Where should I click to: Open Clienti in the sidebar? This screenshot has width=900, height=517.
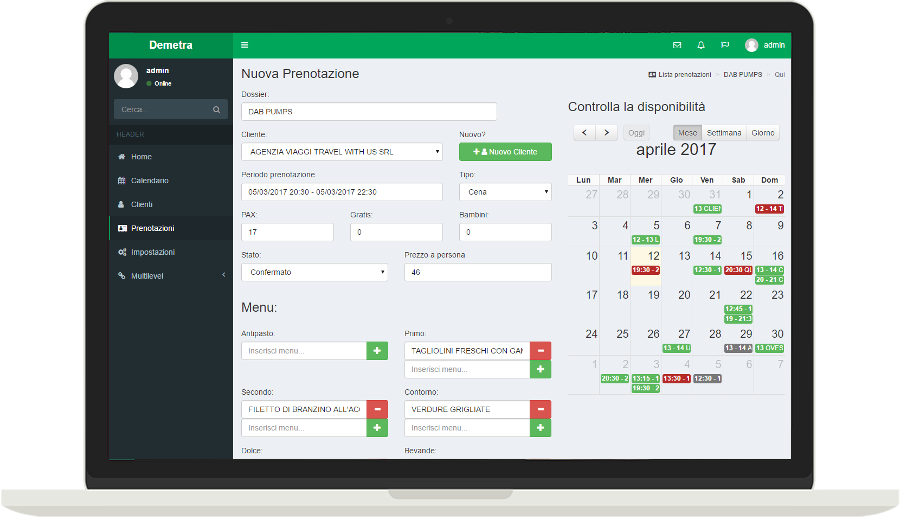pyautogui.click(x=142, y=205)
